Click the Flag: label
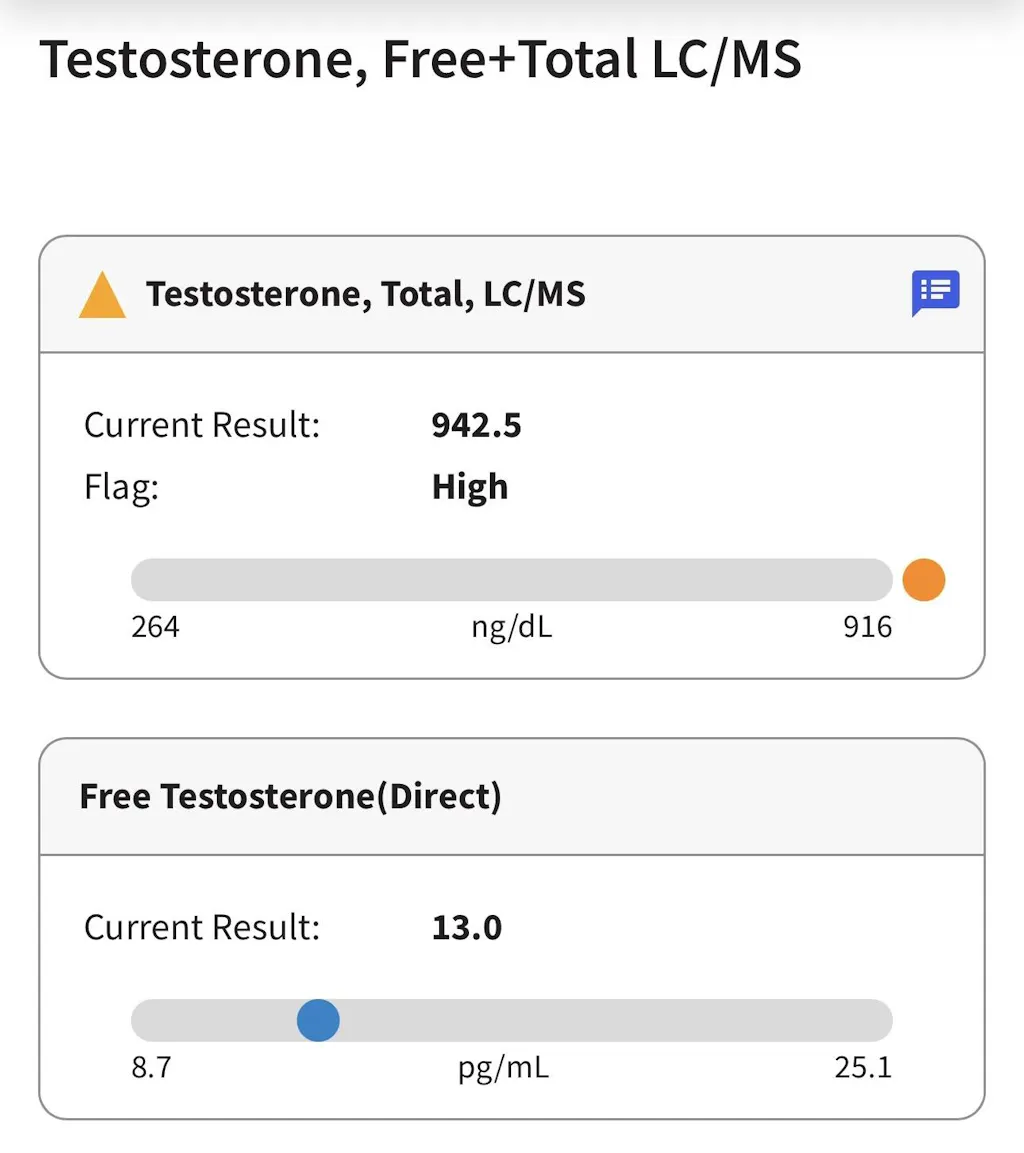 (121, 487)
